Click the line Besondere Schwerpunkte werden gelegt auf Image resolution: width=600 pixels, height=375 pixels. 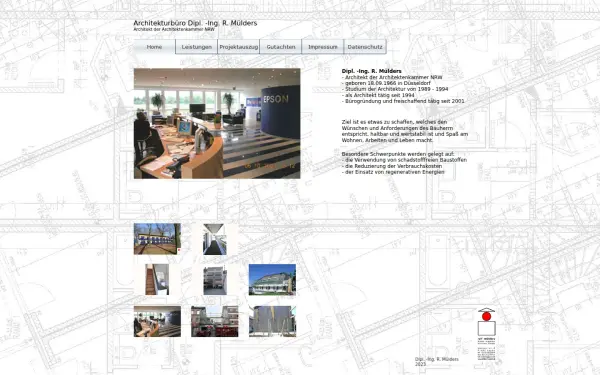398,154
